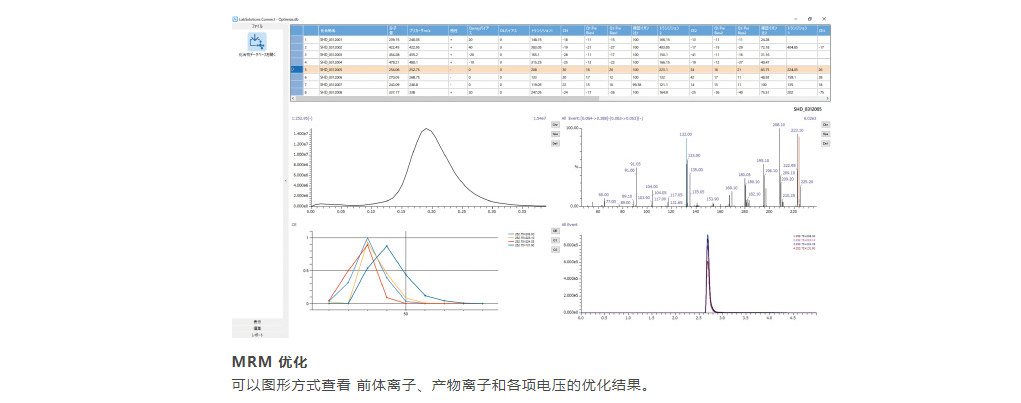
Task: Click the top button right of the CE plot
Action: (x=555, y=231)
